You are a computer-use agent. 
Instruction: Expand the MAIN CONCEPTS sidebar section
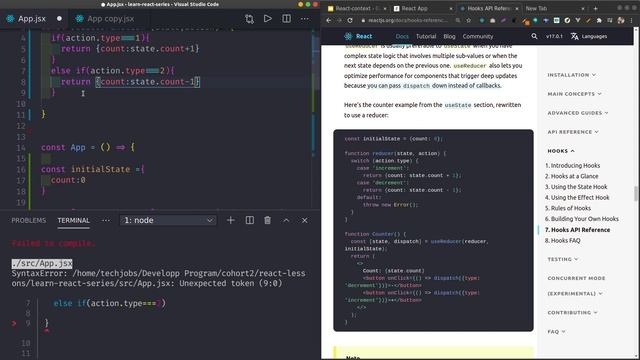pyautogui.click(x=574, y=94)
